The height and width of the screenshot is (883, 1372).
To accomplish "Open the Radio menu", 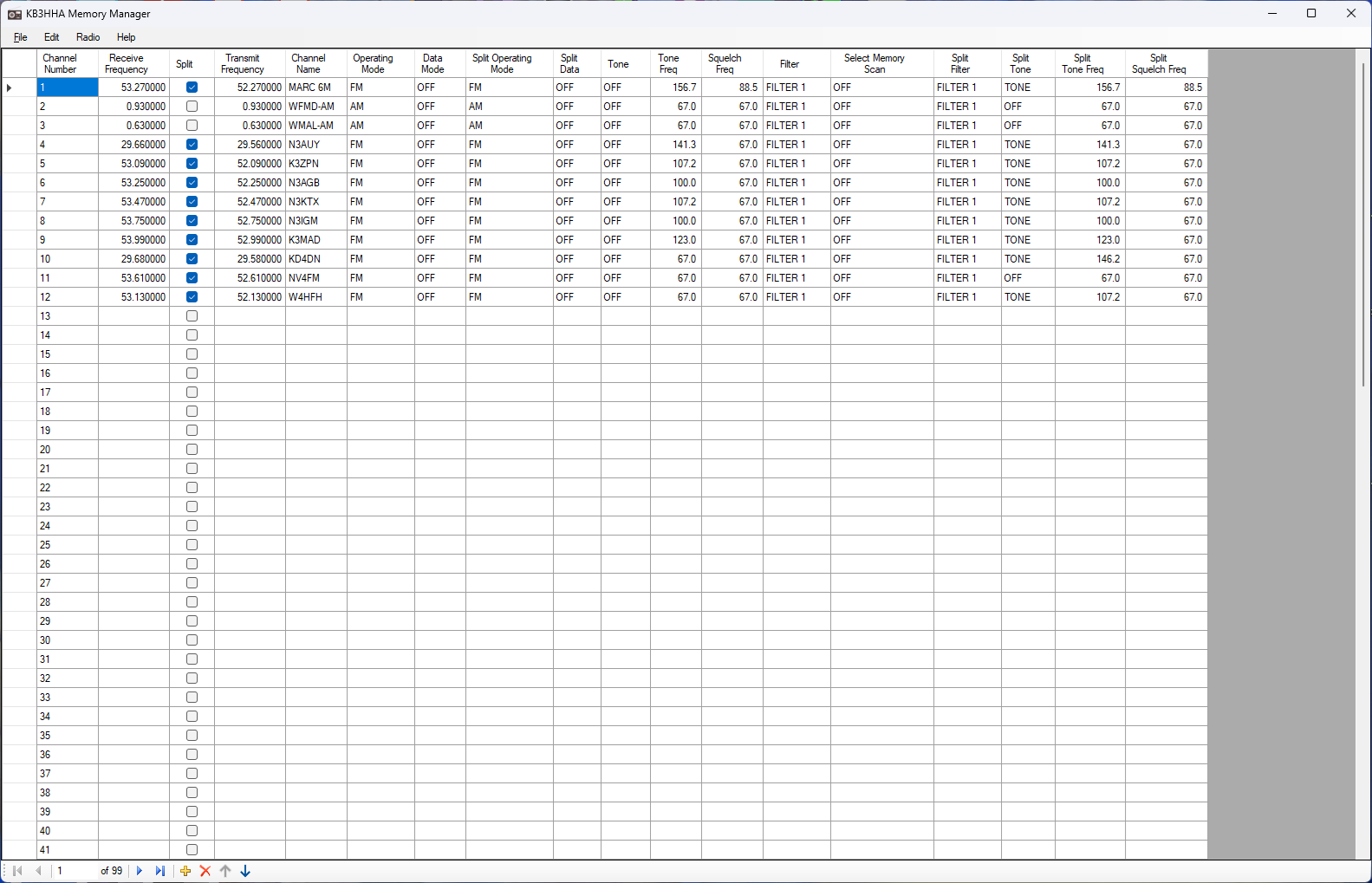I will [x=88, y=37].
